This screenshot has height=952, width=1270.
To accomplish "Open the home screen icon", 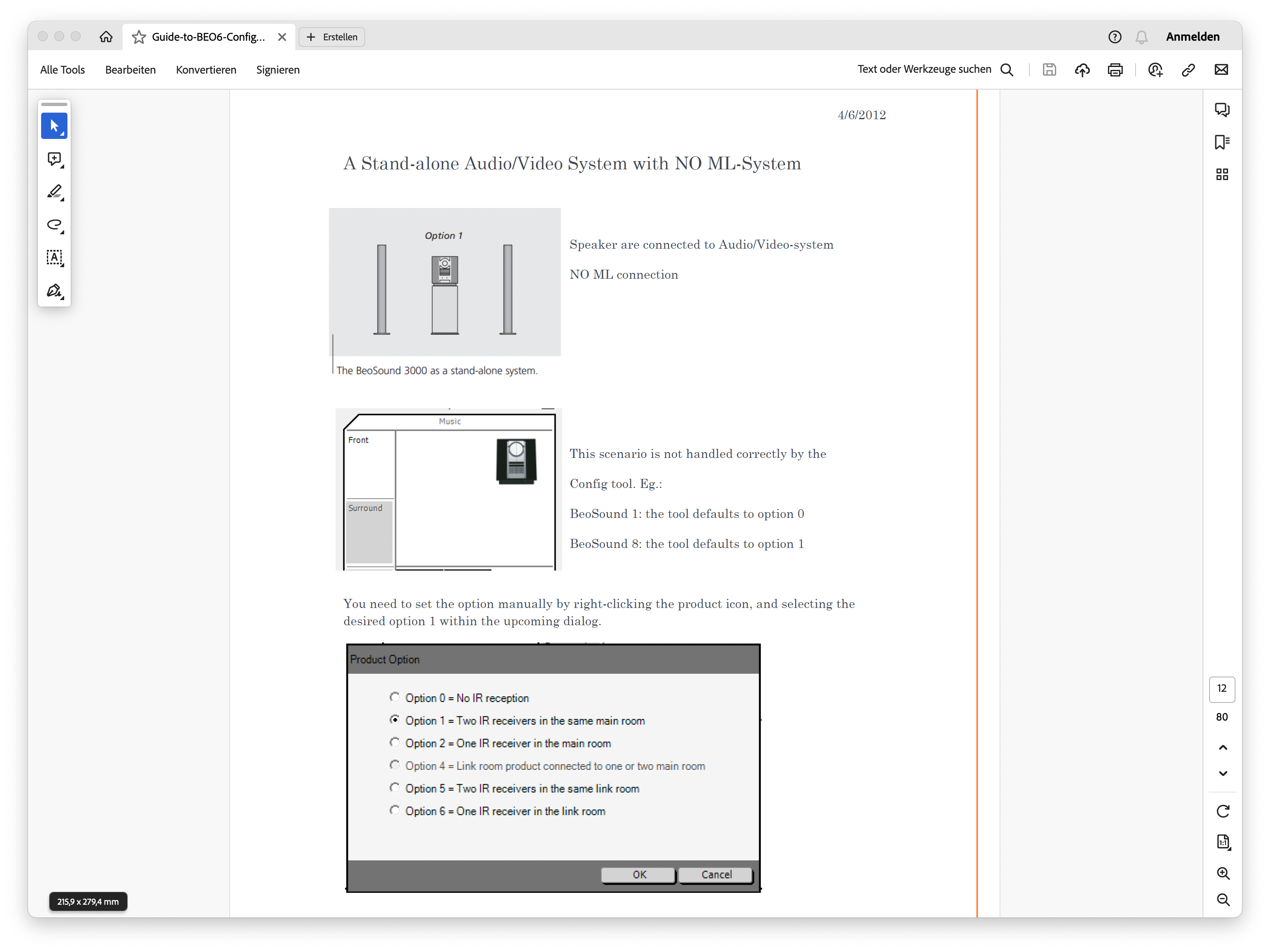I will coord(106,37).
